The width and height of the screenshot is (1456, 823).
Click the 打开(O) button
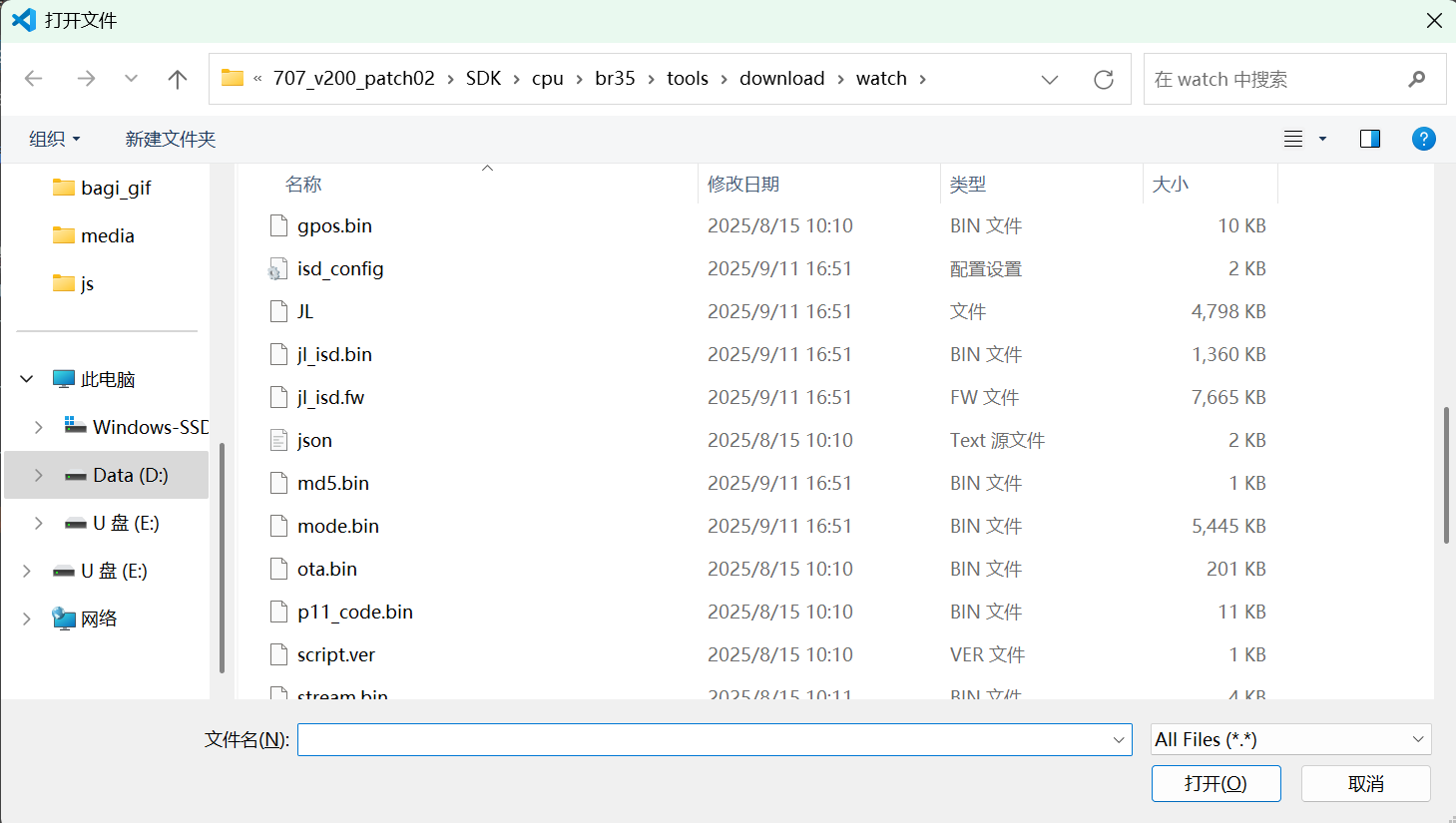[x=1216, y=783]
